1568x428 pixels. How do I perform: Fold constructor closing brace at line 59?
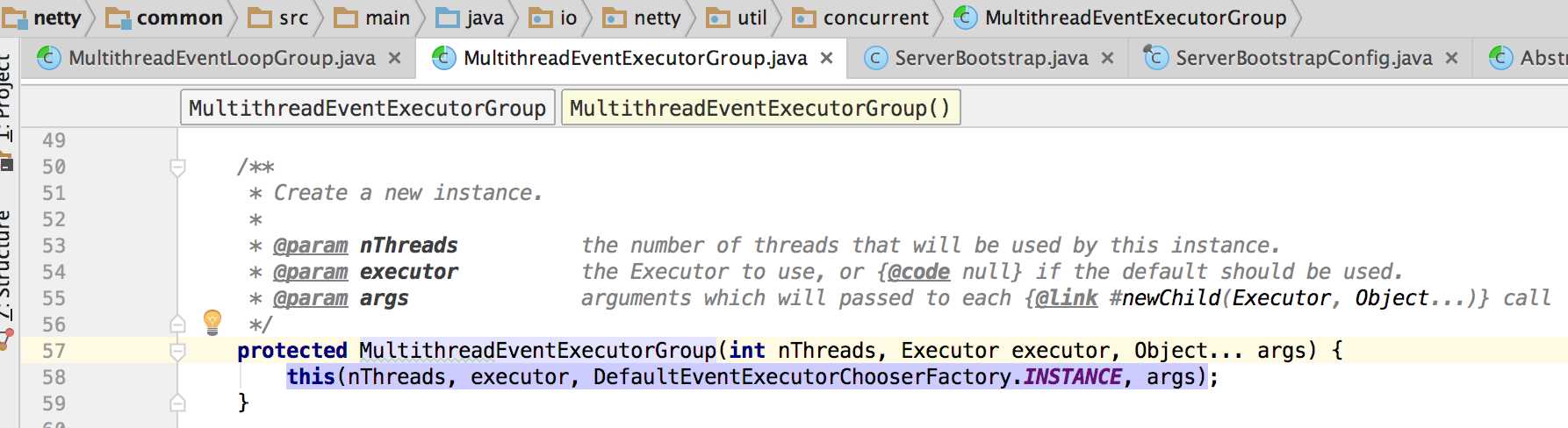(x=177, y=403)
